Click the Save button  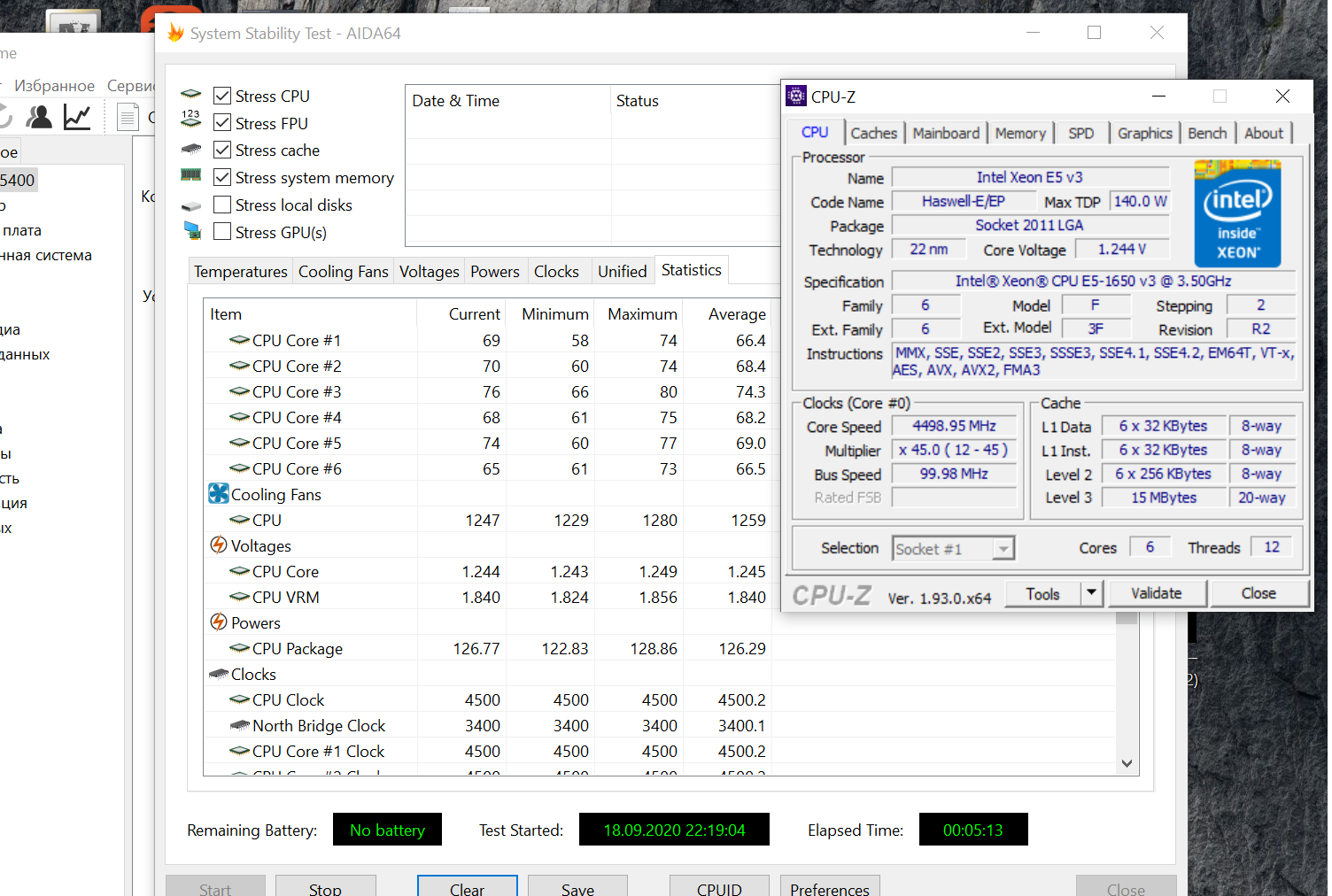[577, 886]
